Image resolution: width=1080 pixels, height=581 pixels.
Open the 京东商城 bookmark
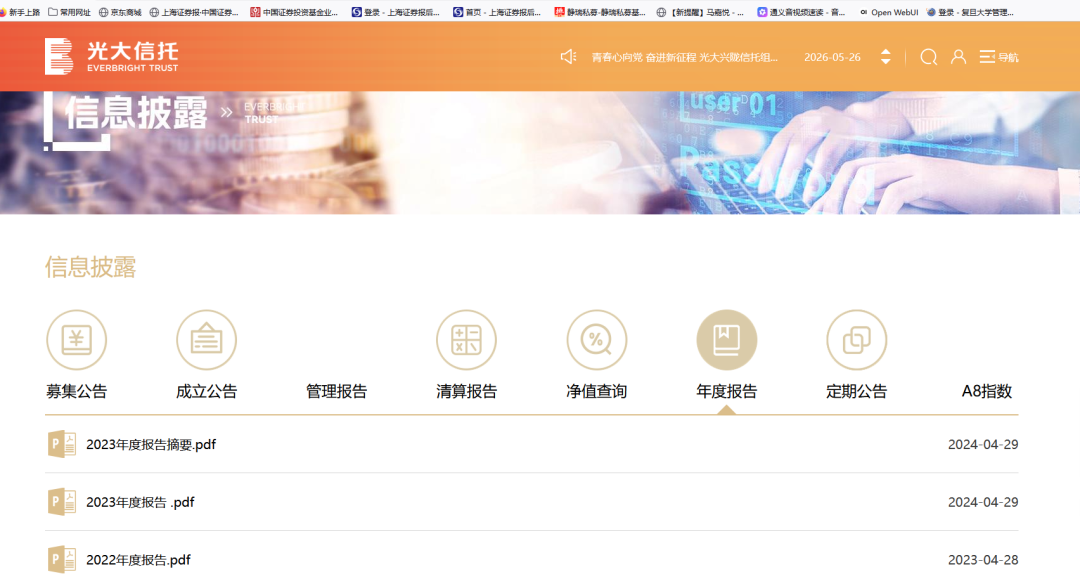click(120, 12)
